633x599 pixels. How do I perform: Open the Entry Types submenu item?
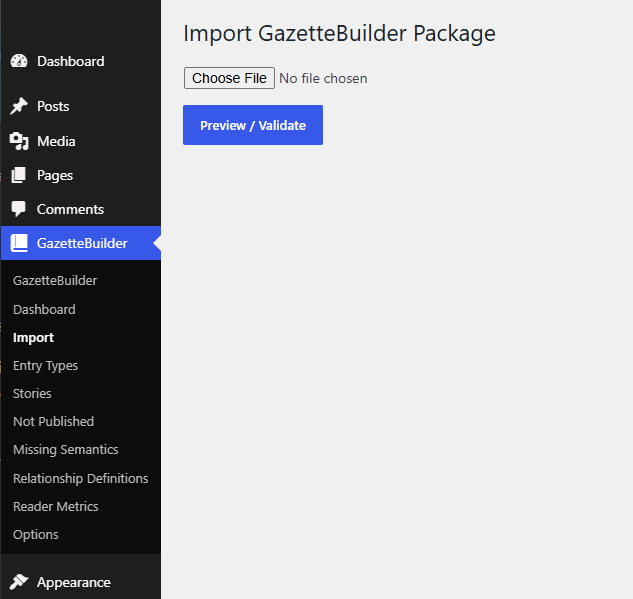point(45,366)
